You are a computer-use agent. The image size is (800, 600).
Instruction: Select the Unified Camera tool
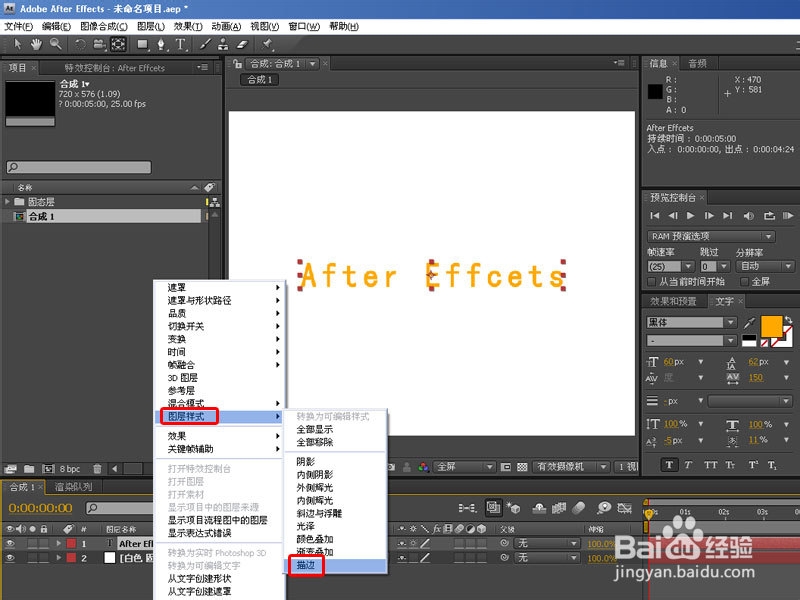tap(99, 45)
